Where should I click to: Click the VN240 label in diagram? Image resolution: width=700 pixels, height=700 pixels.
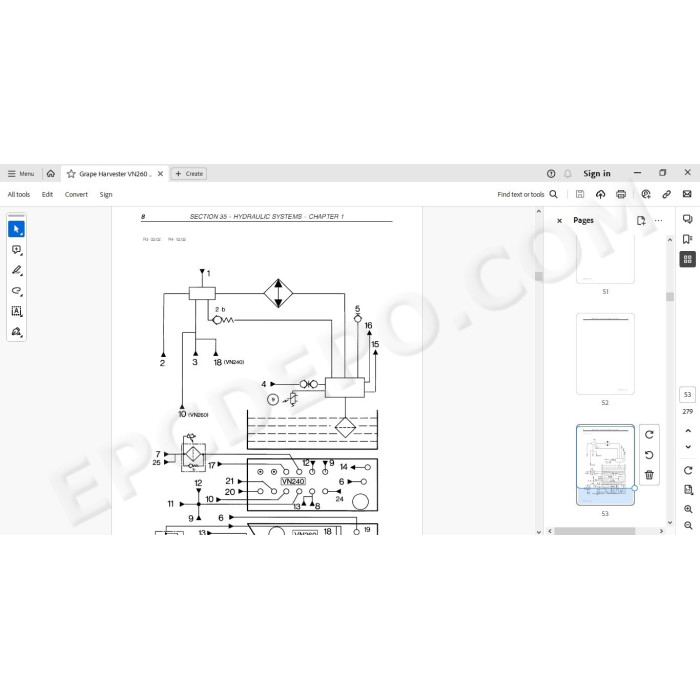tap(293, 481)
